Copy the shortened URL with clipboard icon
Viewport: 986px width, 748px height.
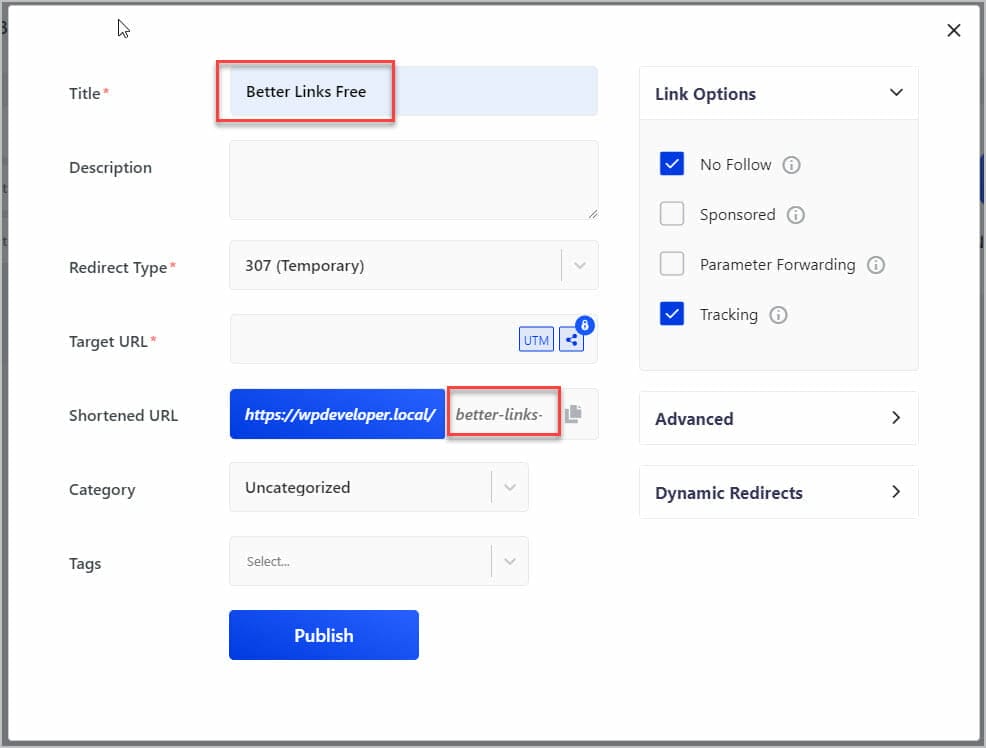(x=573, y=414)
